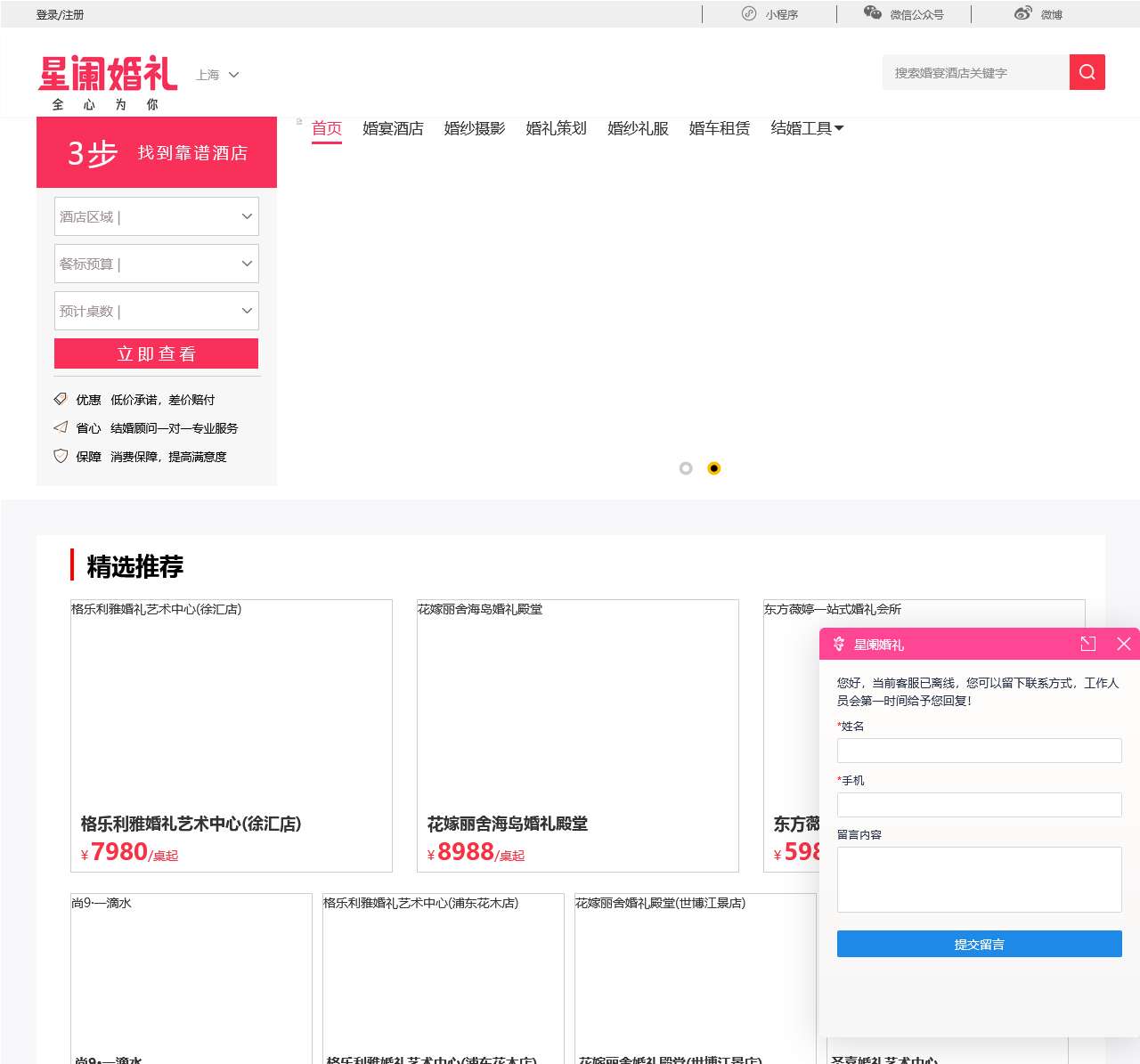Click the 提交留言 submit button
Viewport: 1140px width, 1064px height.
click(979, 944)
